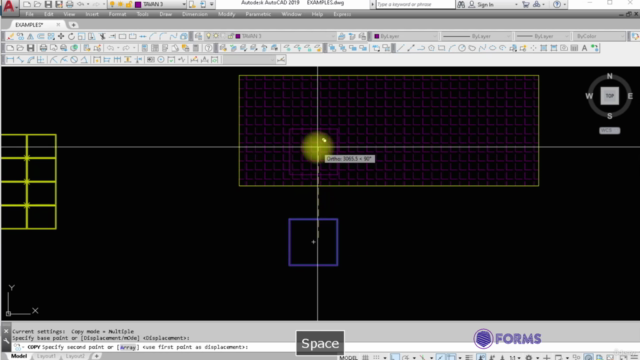The height and width of the screenshot is (360, 640).
Task: Select the Line tool in draw toolbar
Action: tap(401, 48)
